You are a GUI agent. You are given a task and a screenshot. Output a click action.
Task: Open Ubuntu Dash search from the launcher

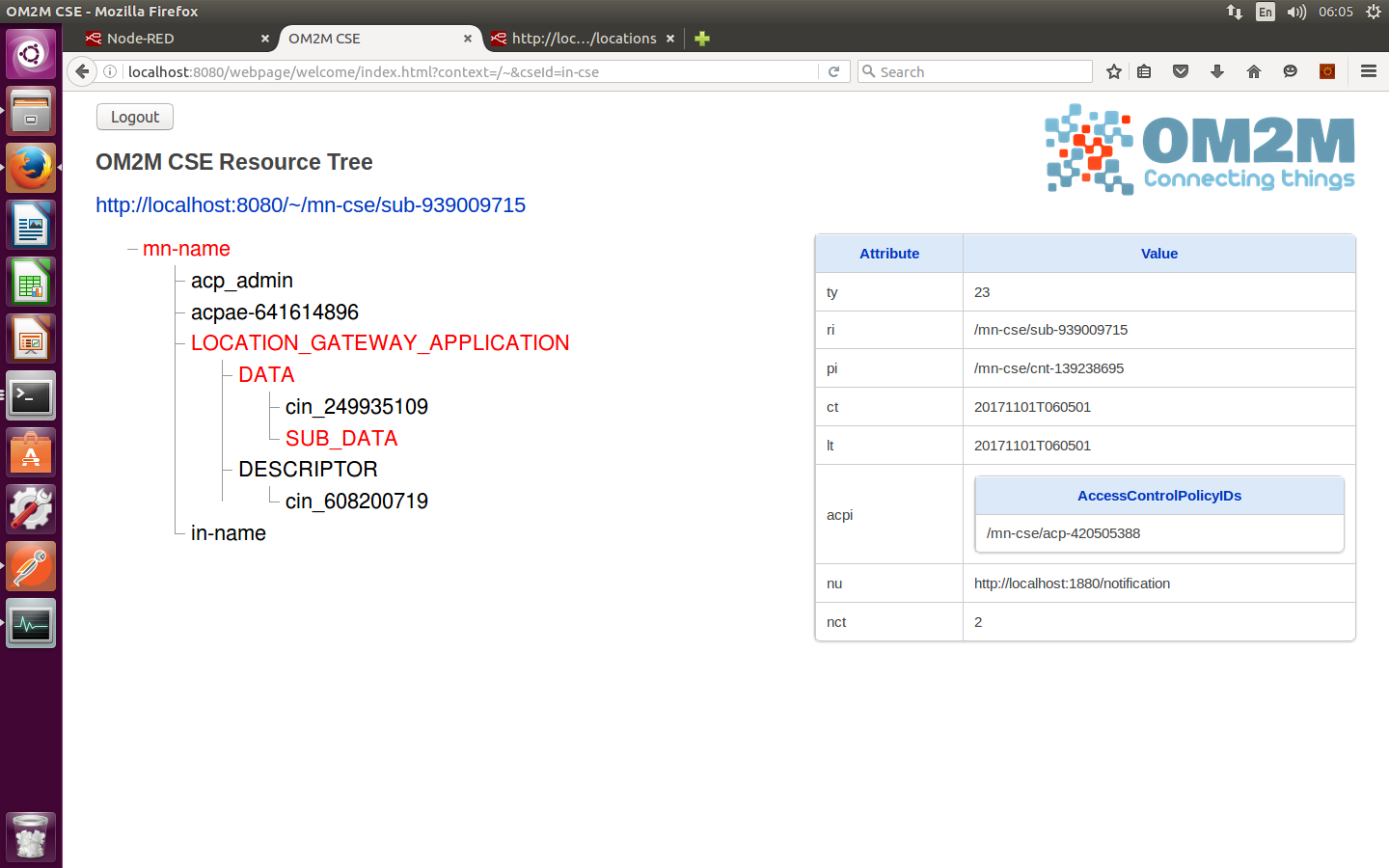click(x=31, y=54)
